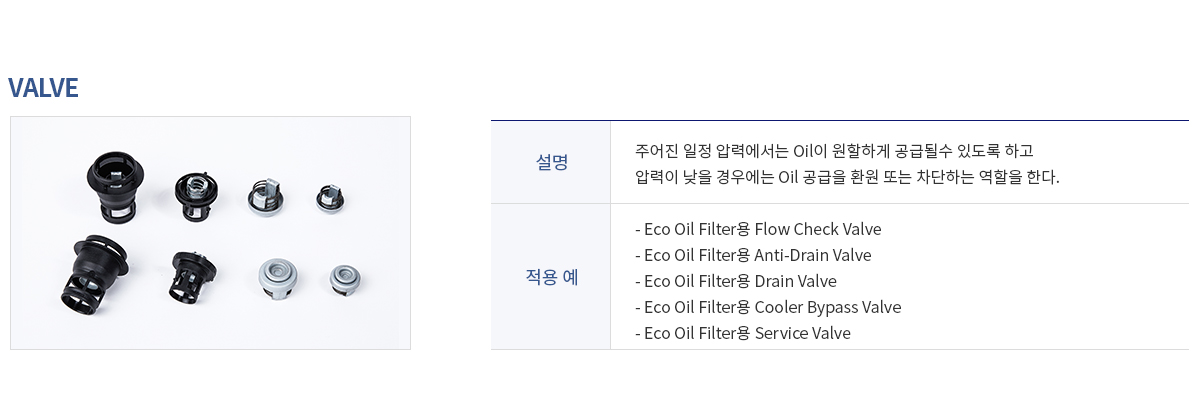Click the 'Eco Oil Filter용 Drain Valve' line
Image resolution: width=1198 pixels, height=400 pixels.
point(736,281)
